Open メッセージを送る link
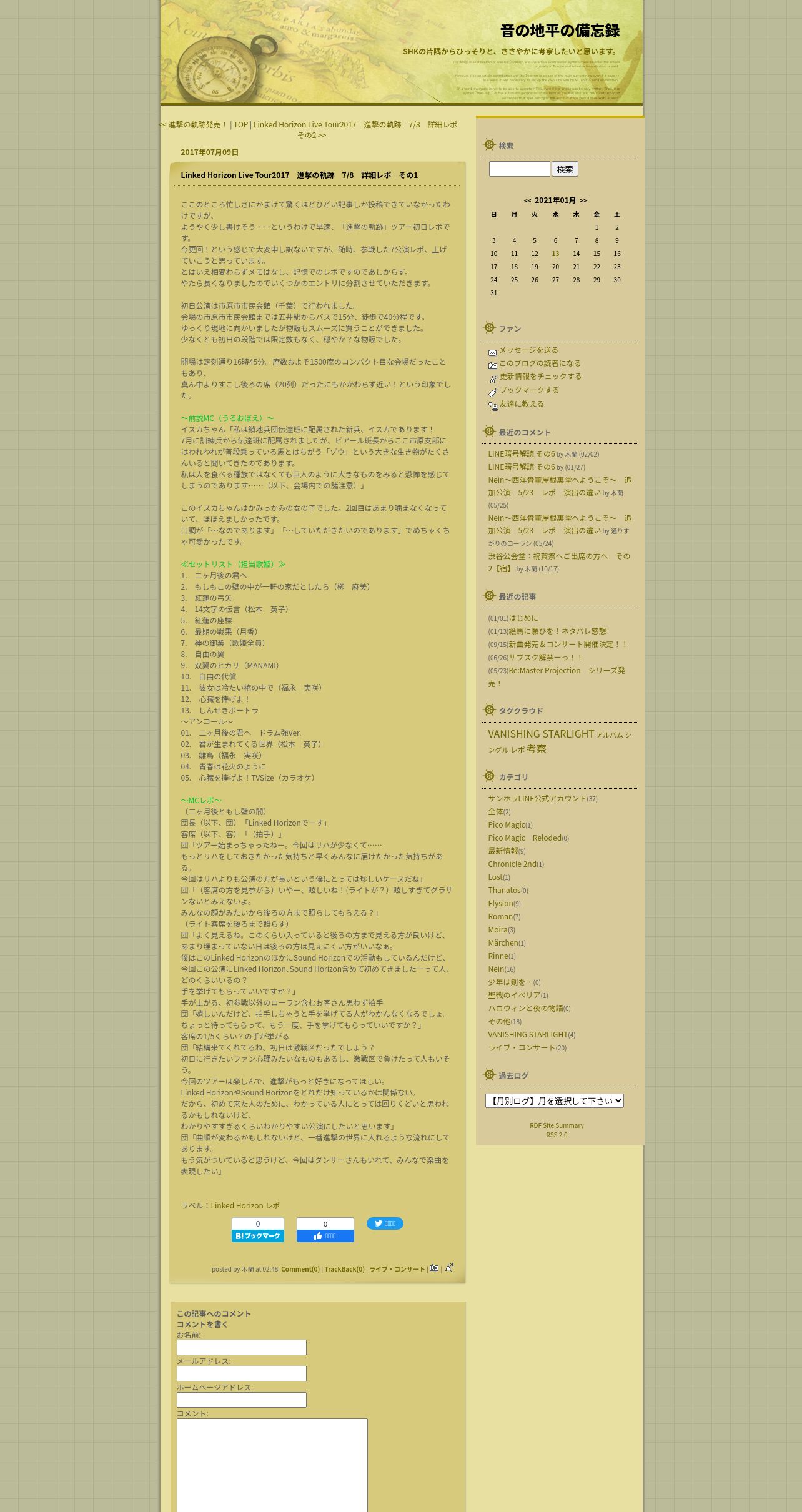This screenshot has height=1512, width=802. [x=528, y=350]
